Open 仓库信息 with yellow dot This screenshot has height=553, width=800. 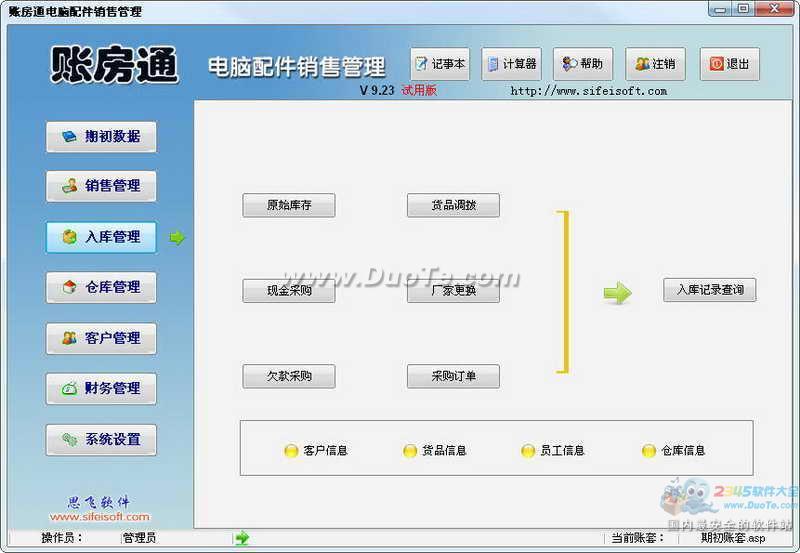click(673, 450)
